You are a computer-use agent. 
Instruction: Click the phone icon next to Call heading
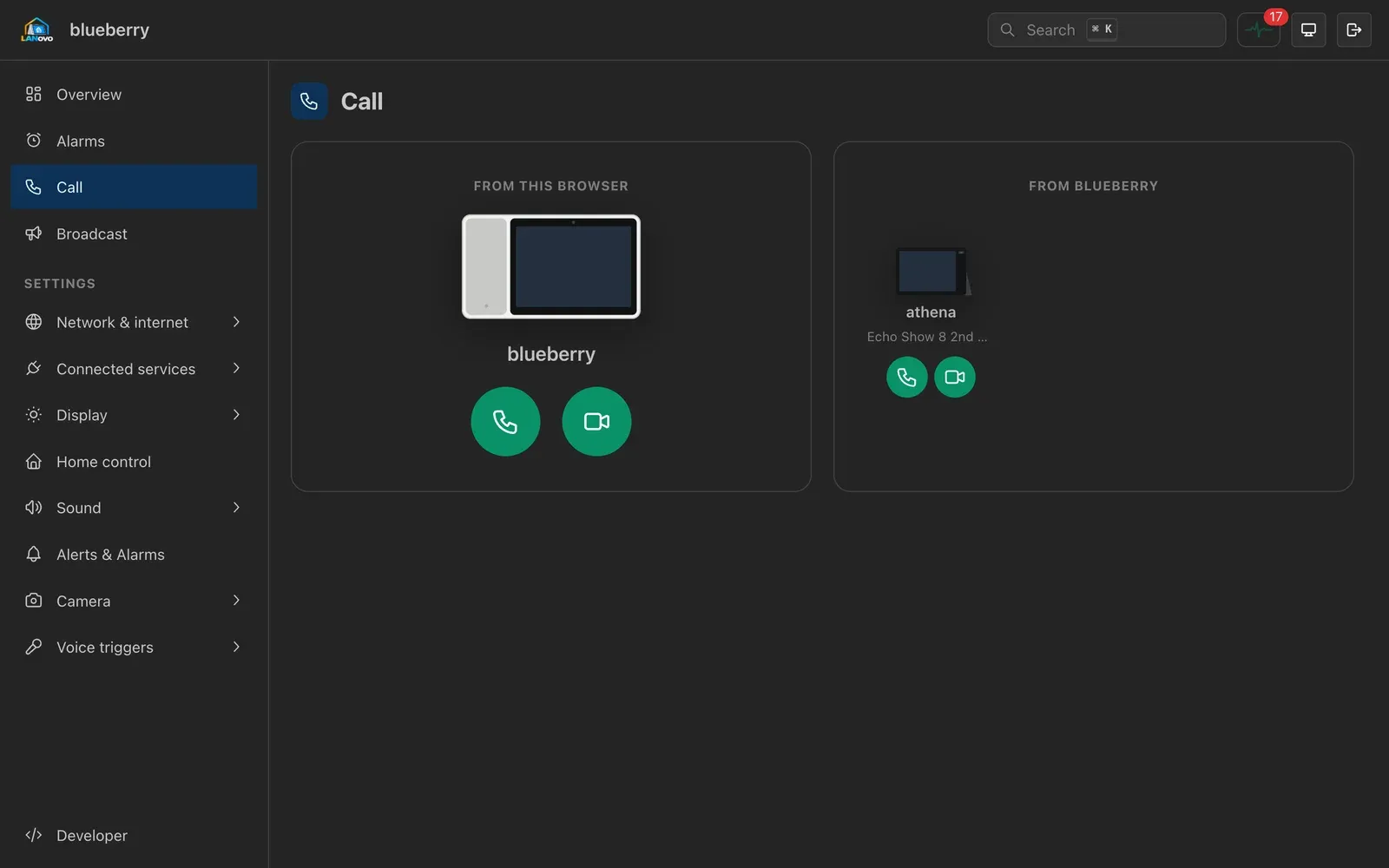pyautogui.click(x=309, y=102)
